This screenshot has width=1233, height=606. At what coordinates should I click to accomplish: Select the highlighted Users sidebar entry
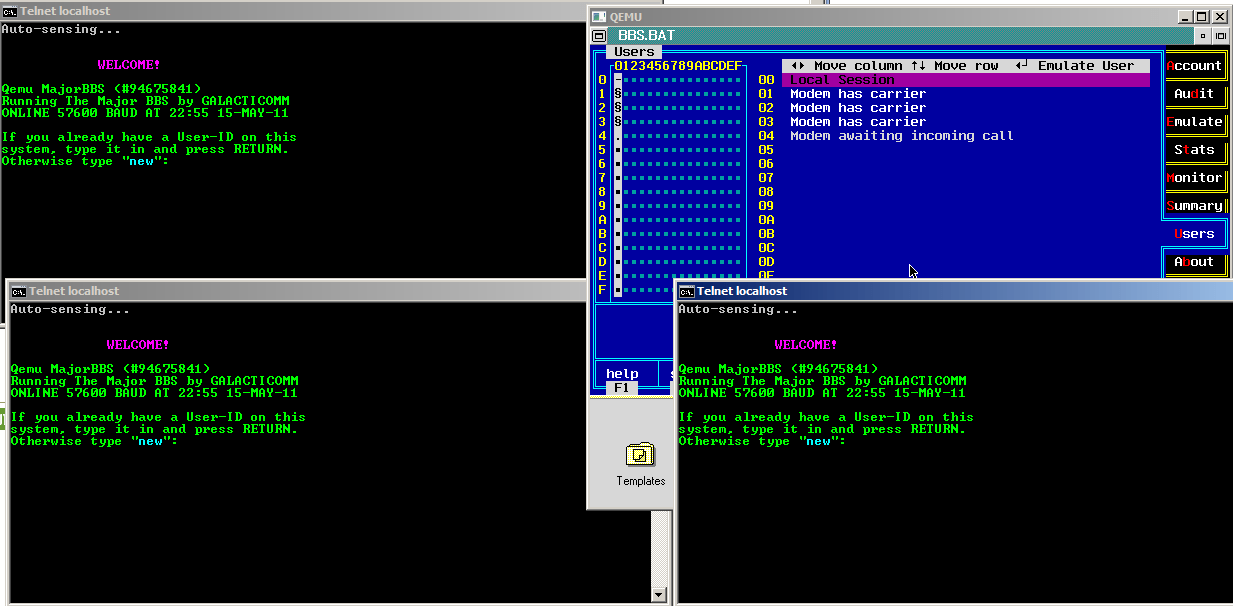(x=1194, y=233)
